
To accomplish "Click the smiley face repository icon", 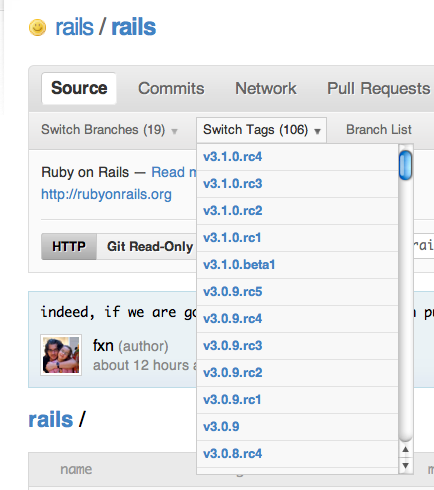I will 37,27.
